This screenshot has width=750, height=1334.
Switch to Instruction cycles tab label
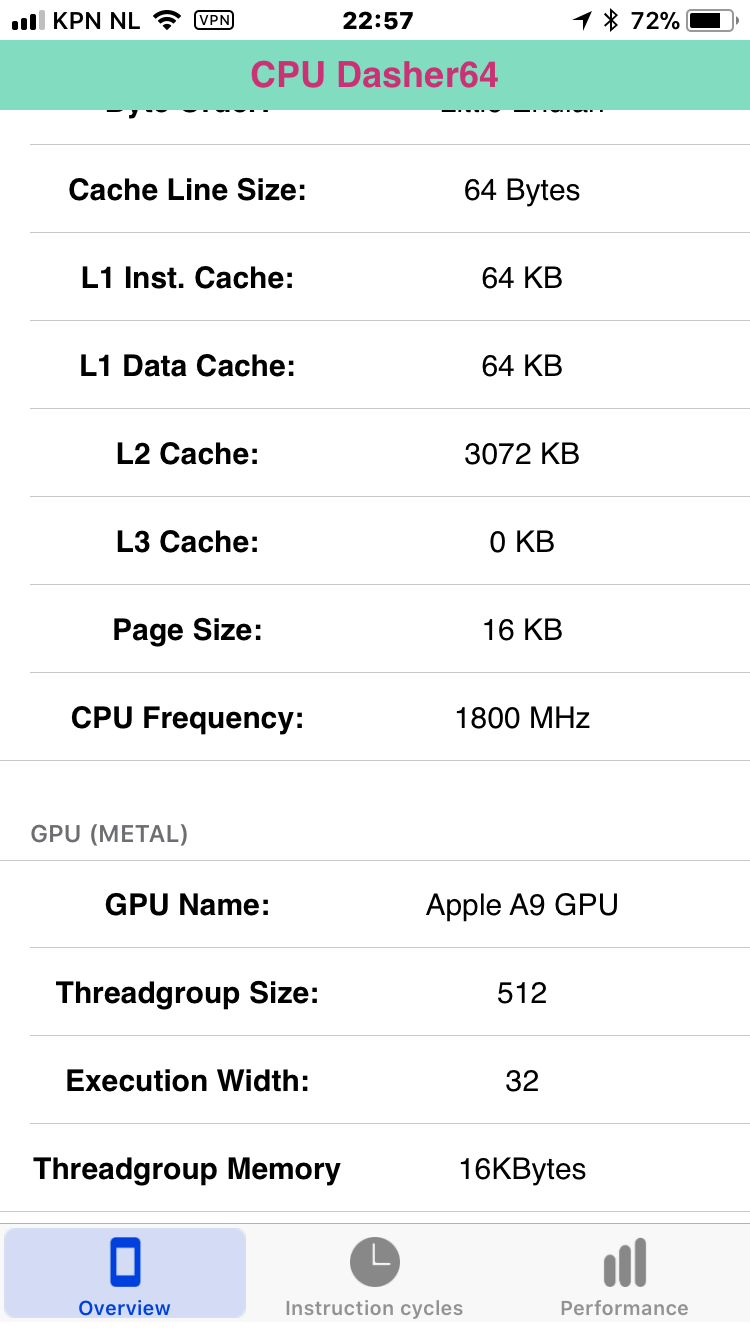[374, 1308]
